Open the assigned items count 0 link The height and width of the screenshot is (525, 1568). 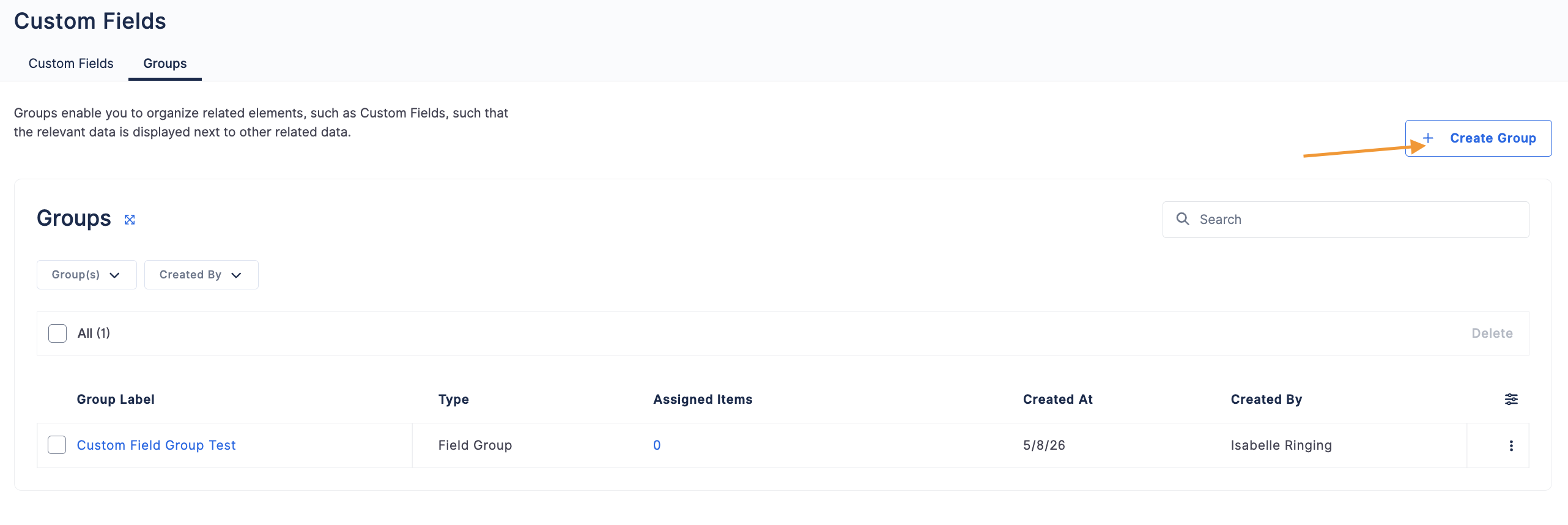click(657, 445)
